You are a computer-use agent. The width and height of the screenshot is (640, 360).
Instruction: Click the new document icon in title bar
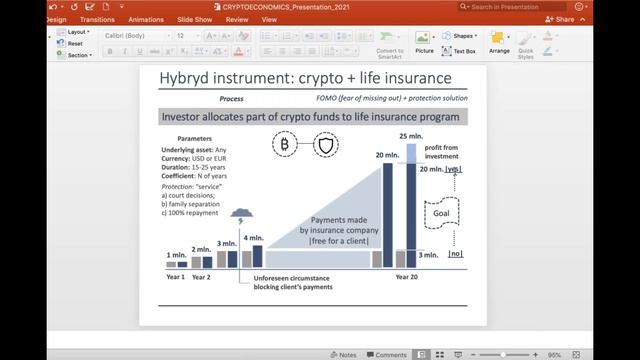(x=106, y=7)
